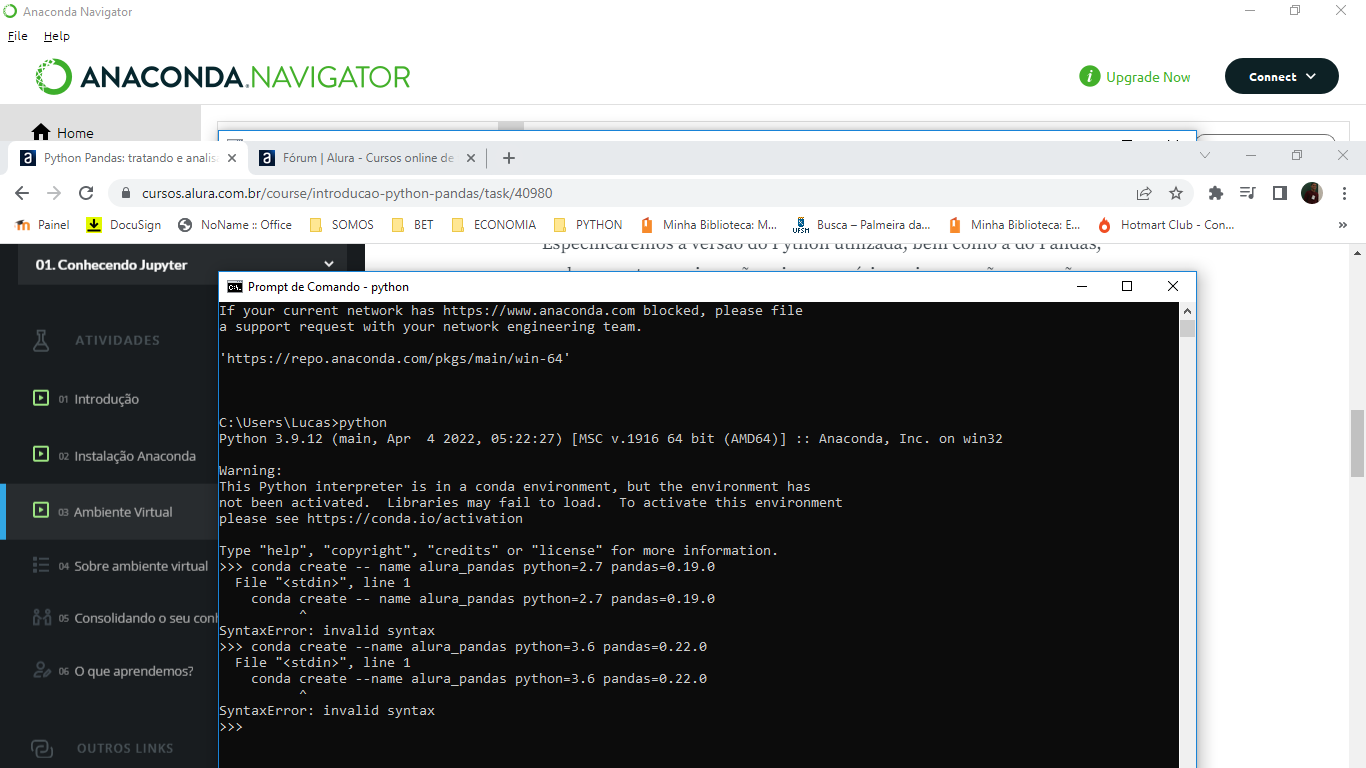Click the repo.anaconda.com URL text
1366x768 pixels.
pyautogui.click(x=395, y=358)
